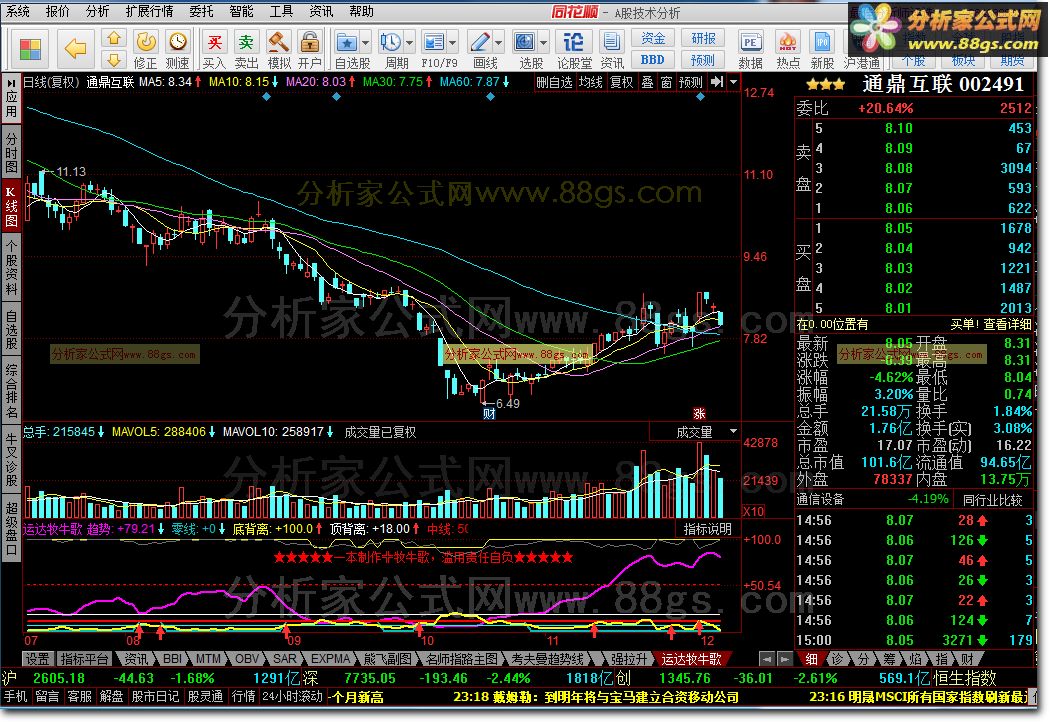This screenshot has width=1050, height=722.
Task: Switch to the 强拉升 indicator tab
Action: click(629, 659)
